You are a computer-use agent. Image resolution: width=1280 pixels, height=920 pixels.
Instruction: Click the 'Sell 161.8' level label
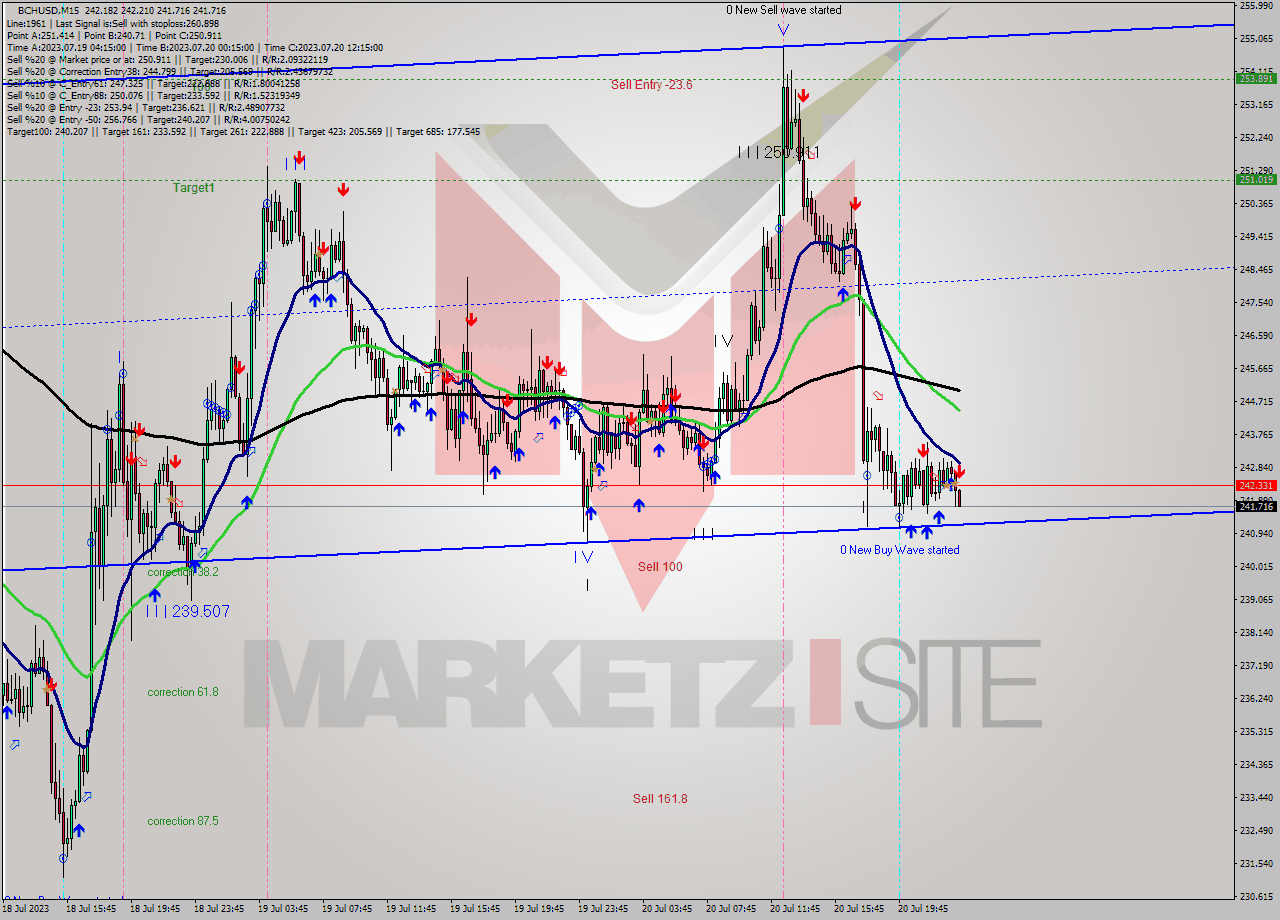coord(660,798)
